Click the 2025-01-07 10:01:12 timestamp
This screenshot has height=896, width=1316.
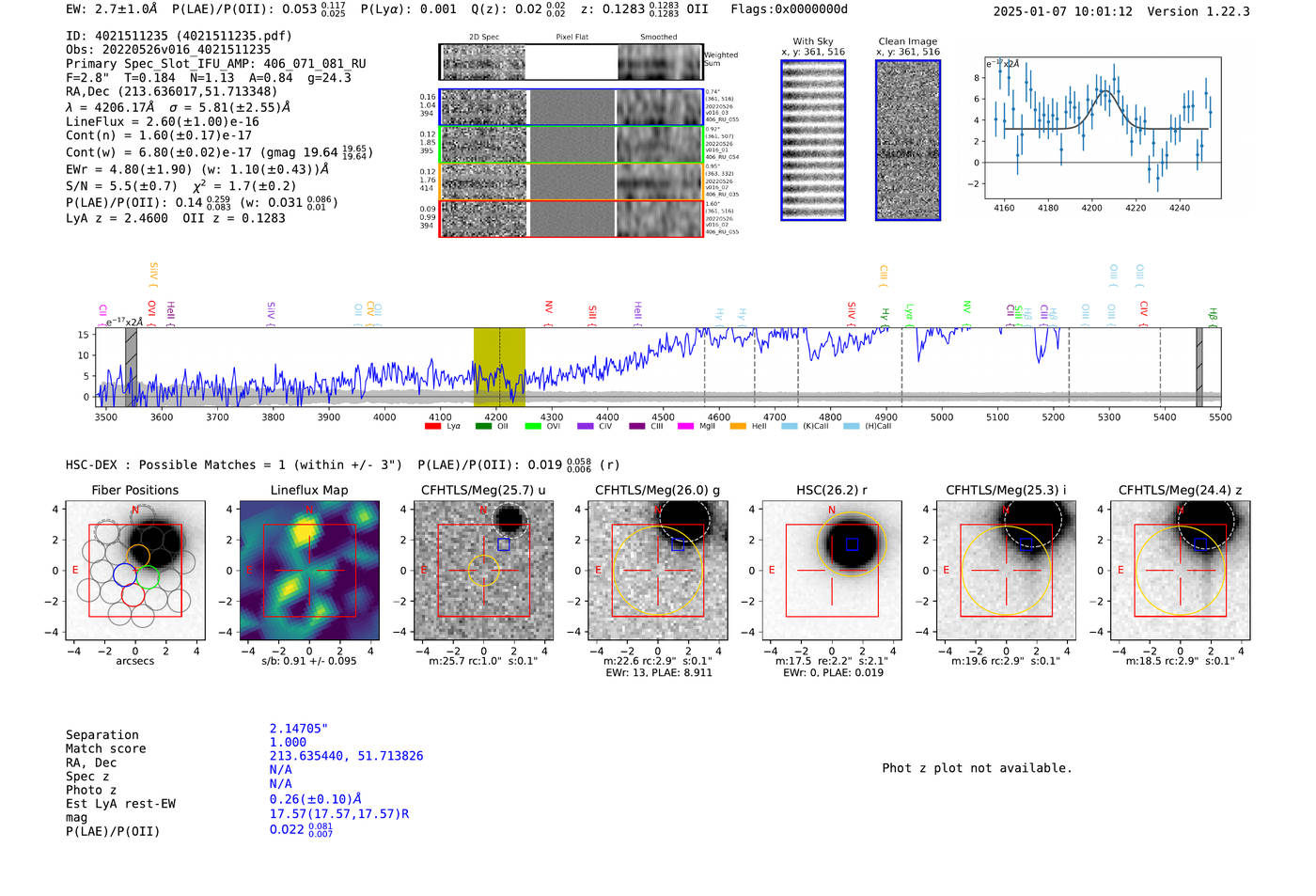(1063, 11)
